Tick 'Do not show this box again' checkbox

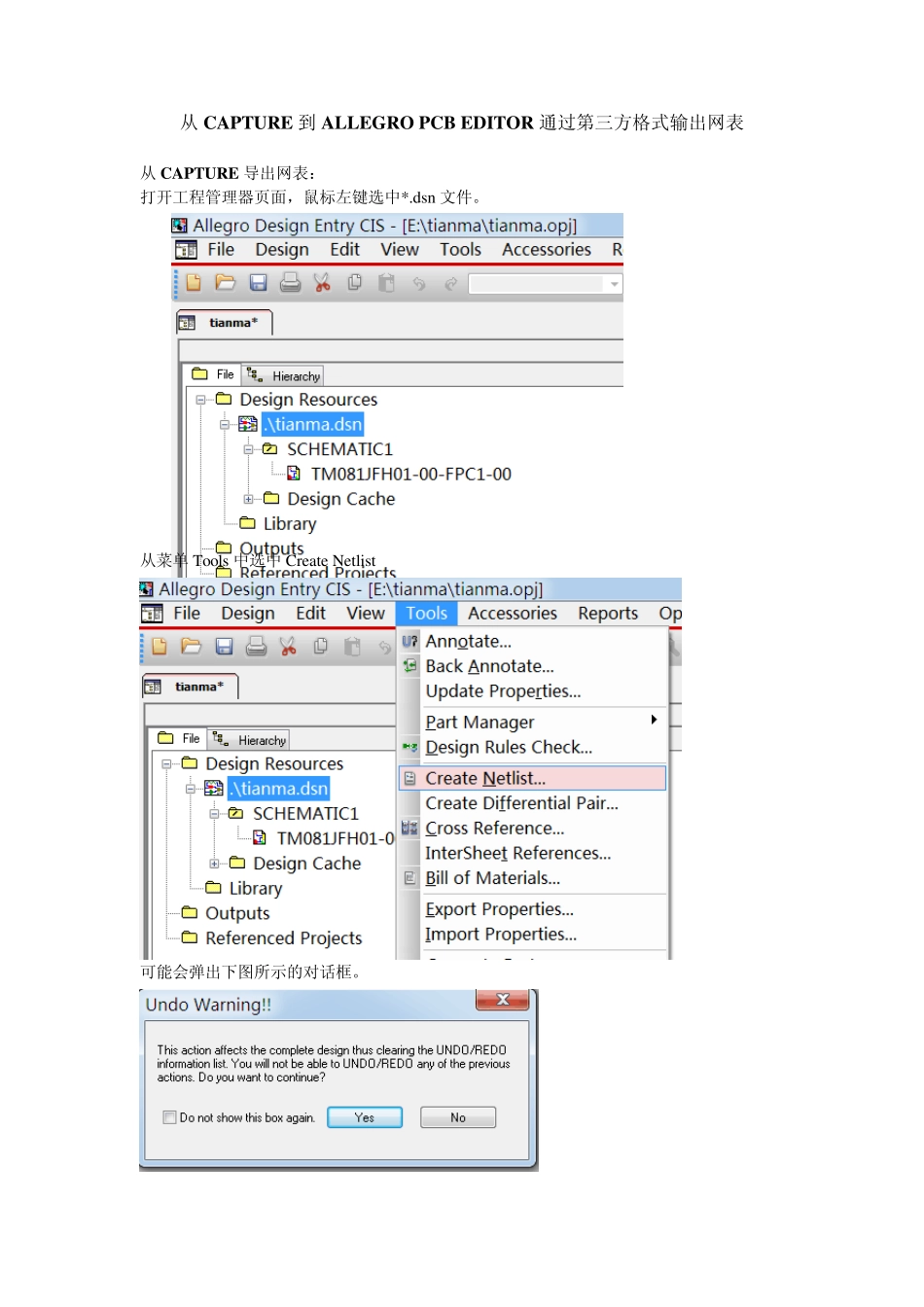tap(169, 1117)
